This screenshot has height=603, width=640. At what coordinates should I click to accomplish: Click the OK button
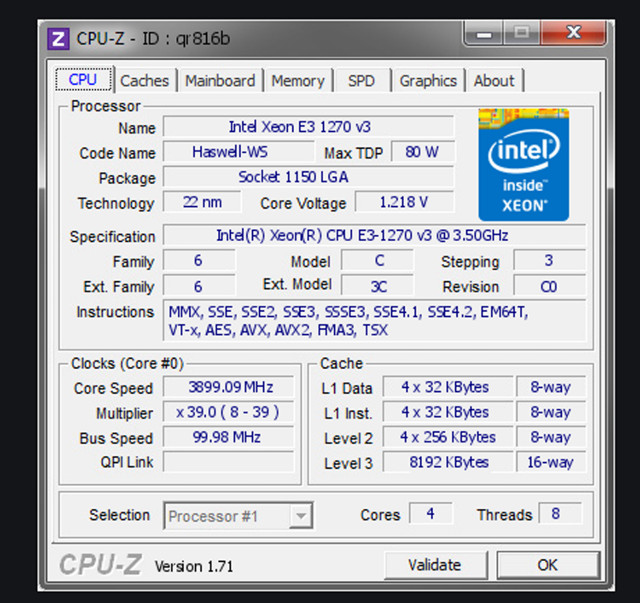pyautogui.click(x=548, y=565)
